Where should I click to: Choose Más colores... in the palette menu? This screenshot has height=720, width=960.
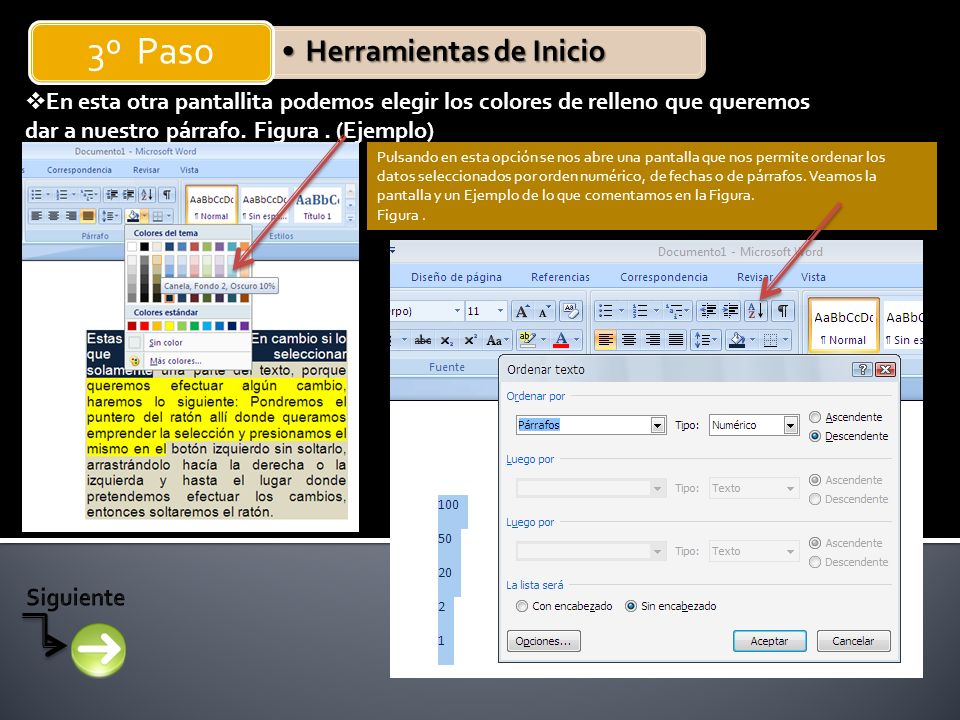(175, 361)
